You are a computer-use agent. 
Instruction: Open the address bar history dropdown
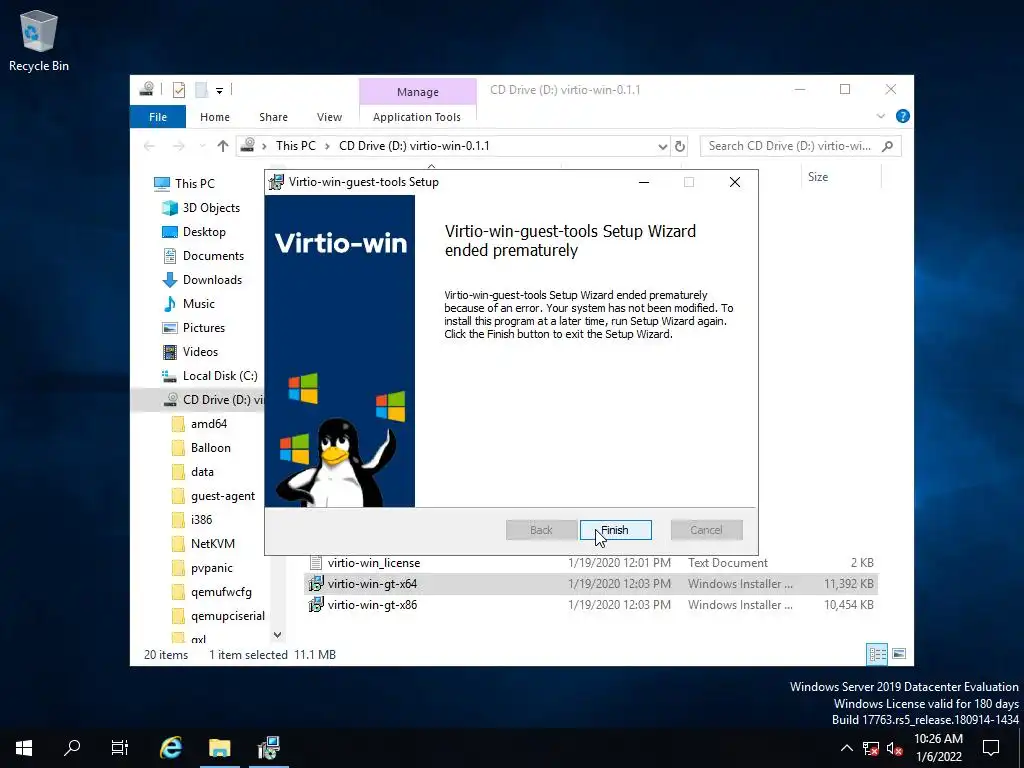[662, 146]
